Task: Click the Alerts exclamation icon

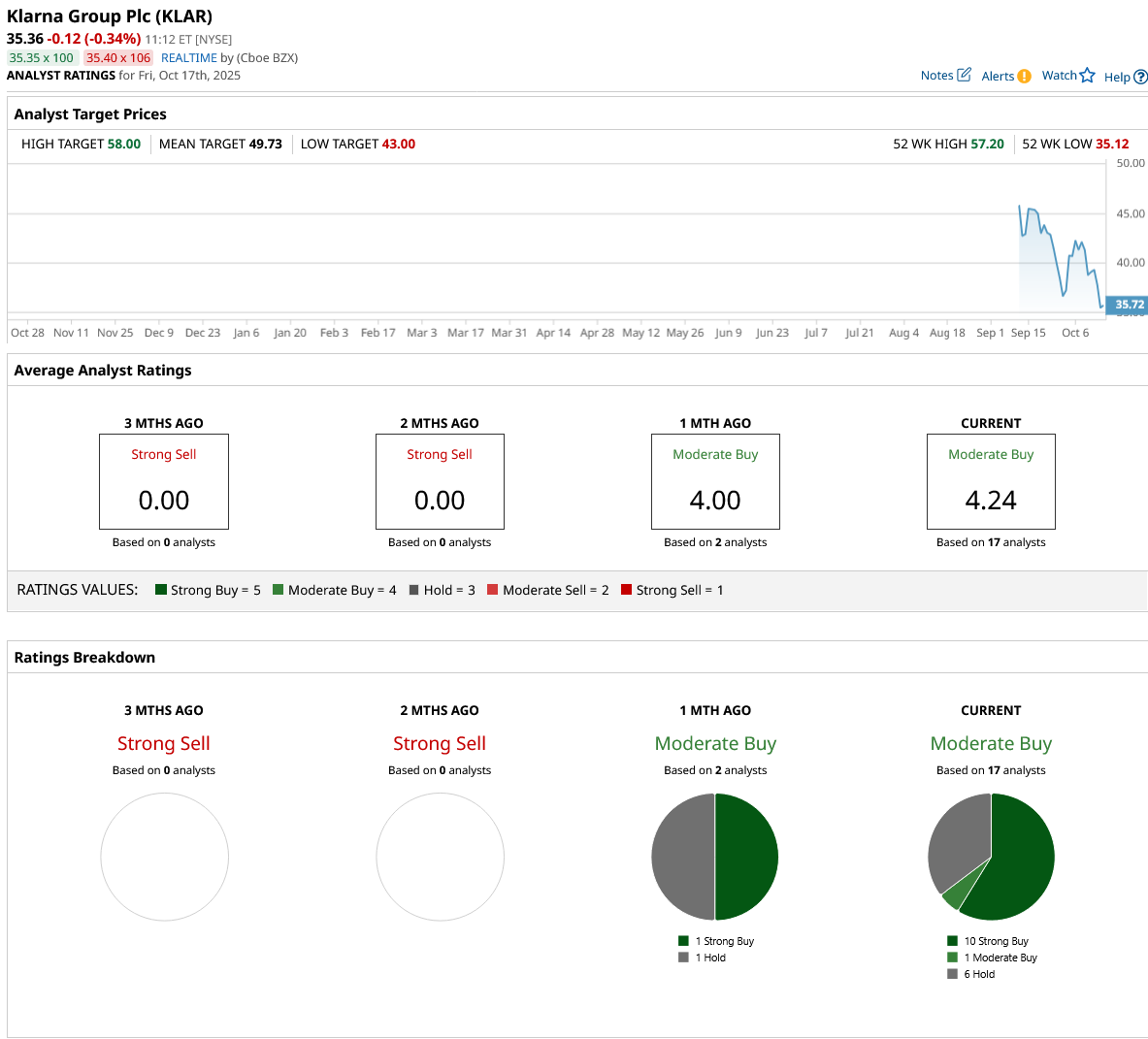Action: tap(1024, 76)
